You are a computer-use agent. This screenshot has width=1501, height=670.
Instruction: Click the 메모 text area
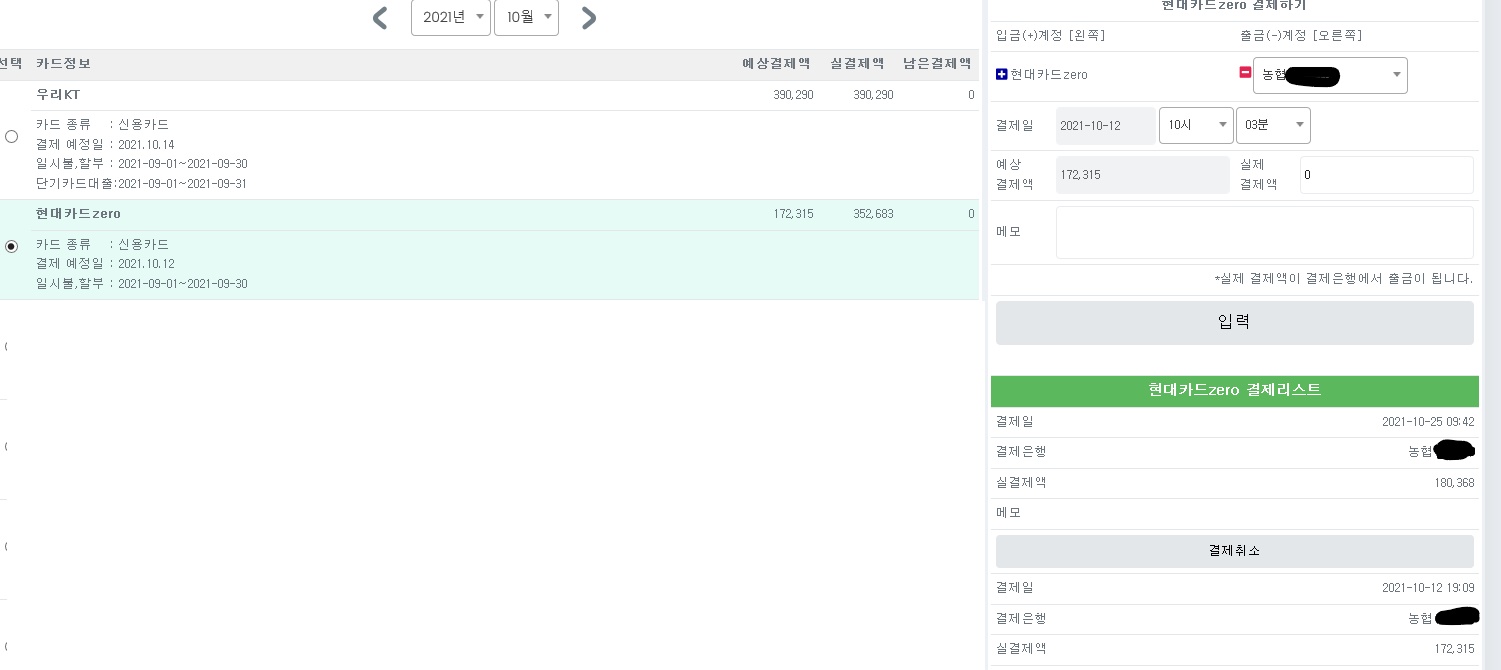click(1264, 232)
